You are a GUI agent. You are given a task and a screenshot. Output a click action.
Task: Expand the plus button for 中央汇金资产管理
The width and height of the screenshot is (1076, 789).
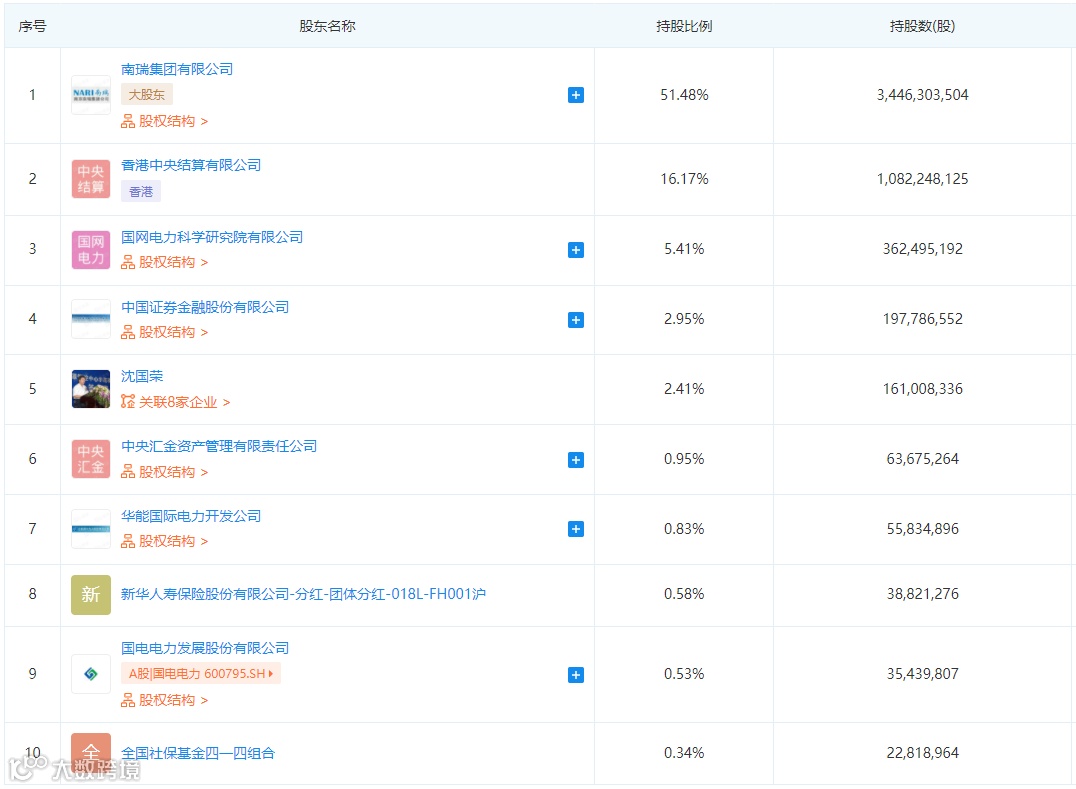tap(576, 460)
